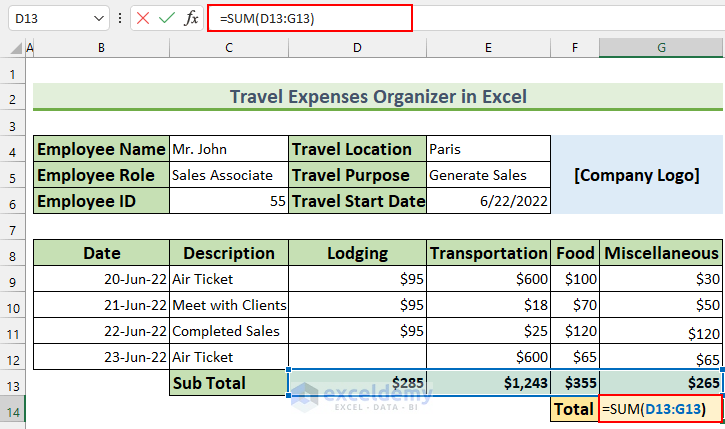Viewport: 725px width, 429px height.
Task: Select the Employee Role label cell
Action: [x=101, y=175]
